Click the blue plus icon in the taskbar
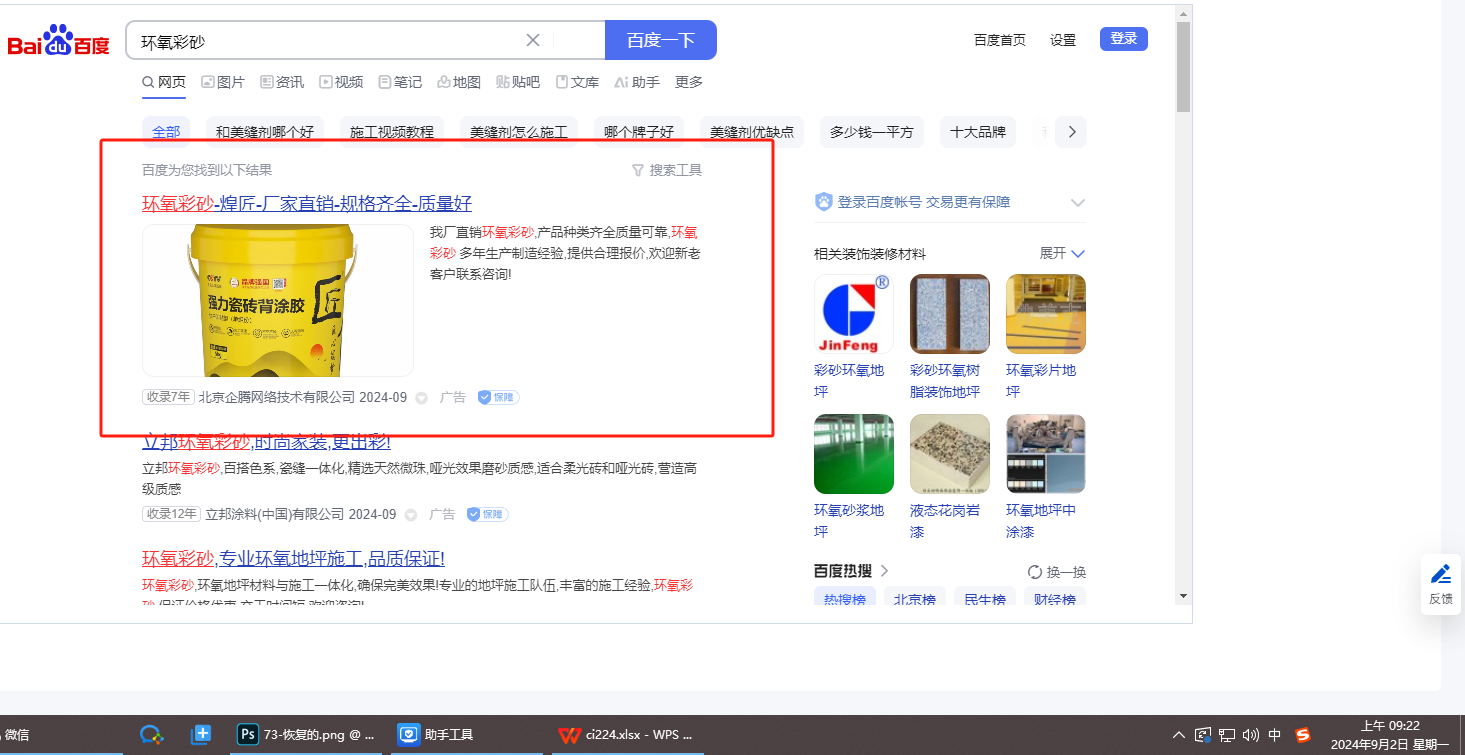1465x755 pixels. click(201, 735)
